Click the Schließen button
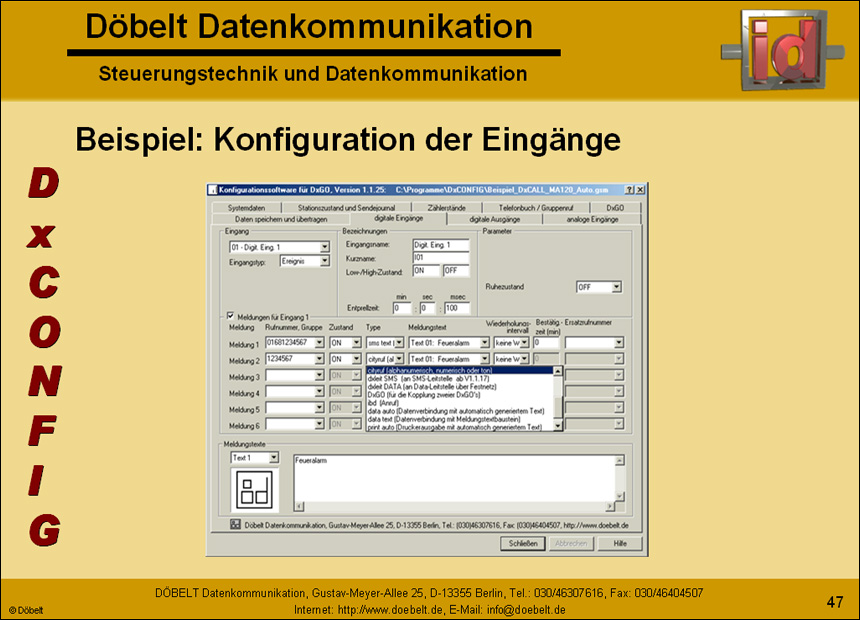Viewport: 860px width, 620px height. click(523, 543)
